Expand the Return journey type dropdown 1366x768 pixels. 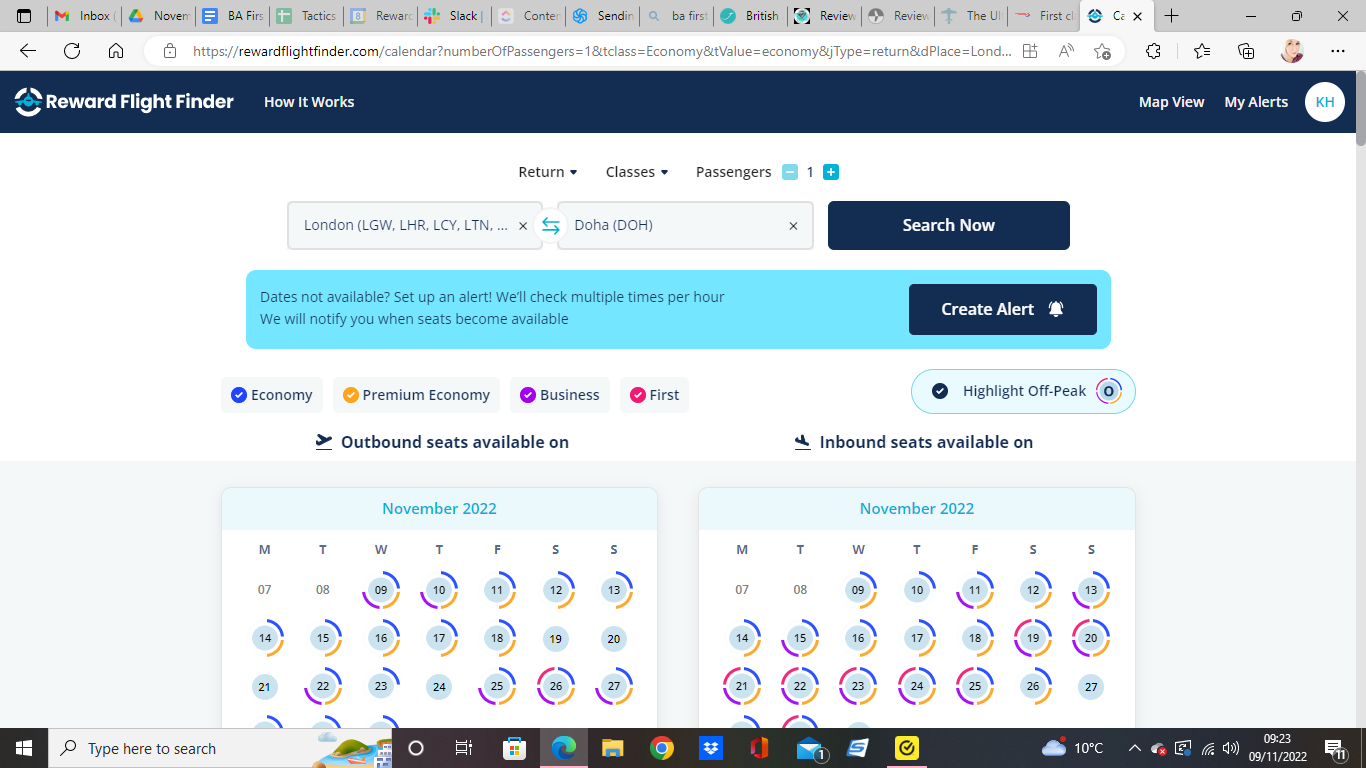[547, 172]
